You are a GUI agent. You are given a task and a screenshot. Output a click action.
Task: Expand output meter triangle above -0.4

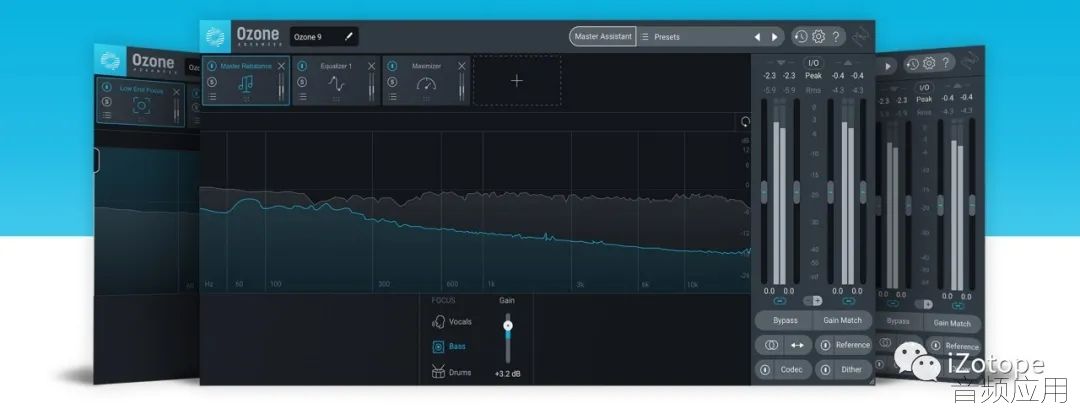[x=848, y=63]
